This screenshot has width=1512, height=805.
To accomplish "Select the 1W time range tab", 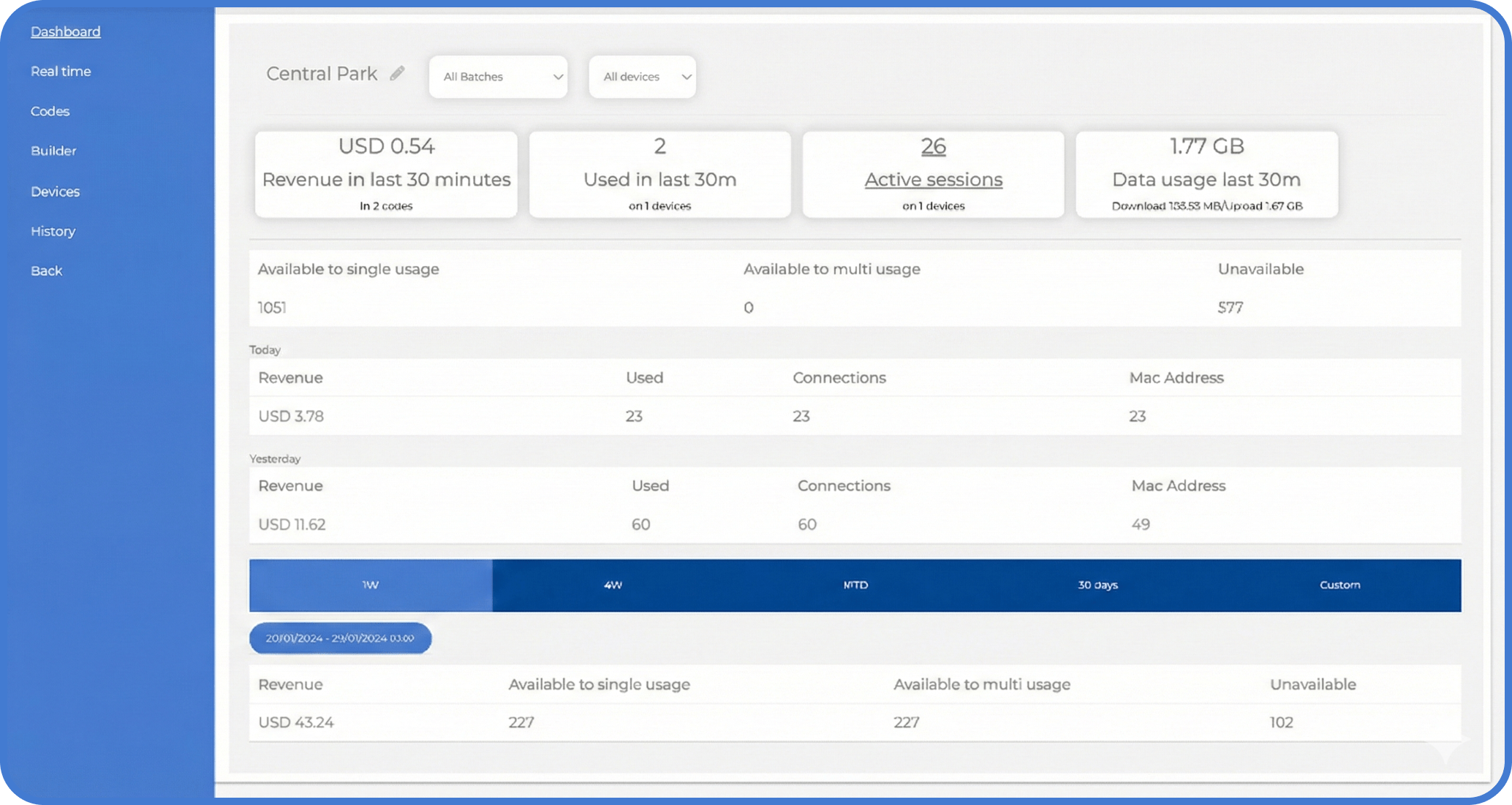I will point(370,585).
